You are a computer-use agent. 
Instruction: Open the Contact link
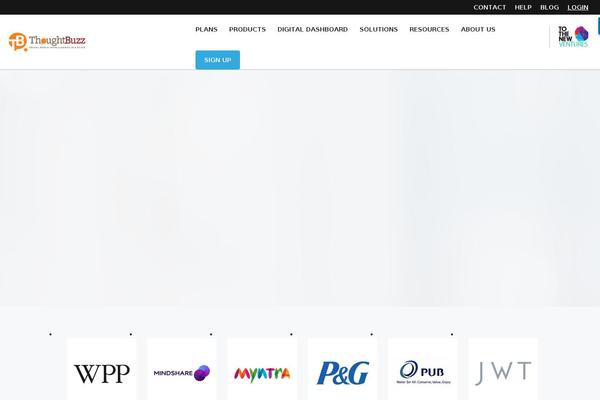(x=489, y=7)
